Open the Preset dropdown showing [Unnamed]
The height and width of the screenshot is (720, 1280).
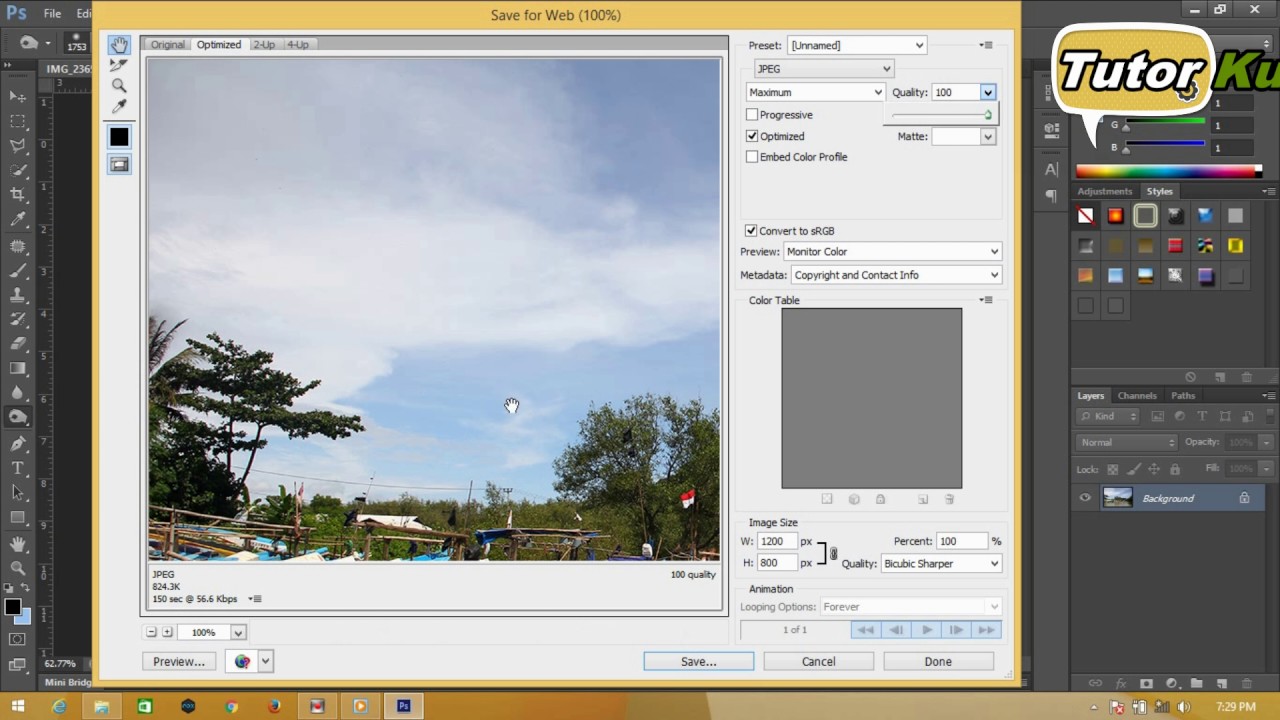click(x=857, y=45)
